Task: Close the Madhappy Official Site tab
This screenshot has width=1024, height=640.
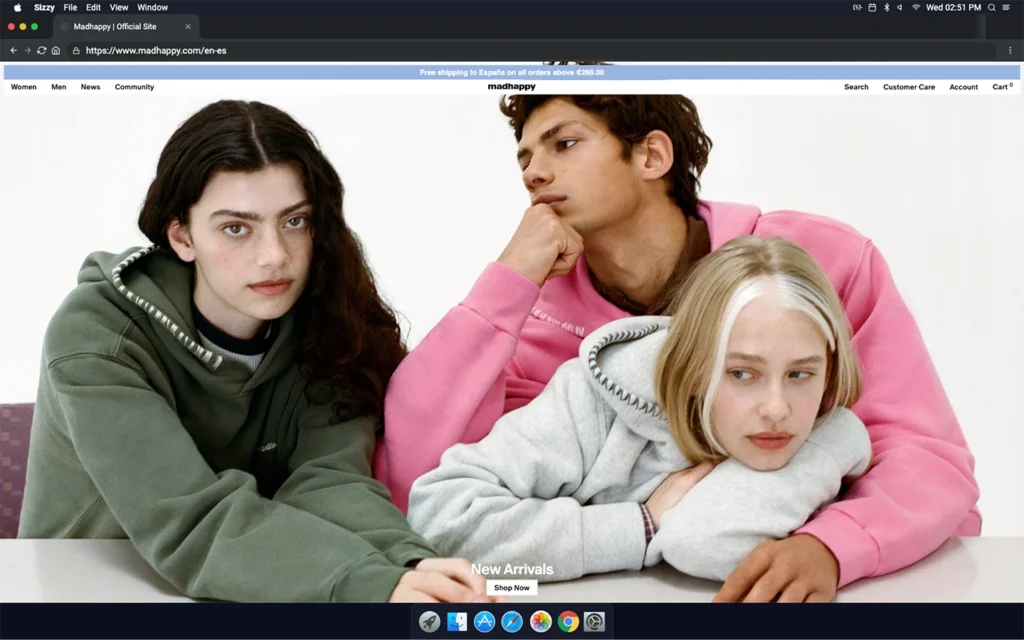Action: (x=188, y=27)
